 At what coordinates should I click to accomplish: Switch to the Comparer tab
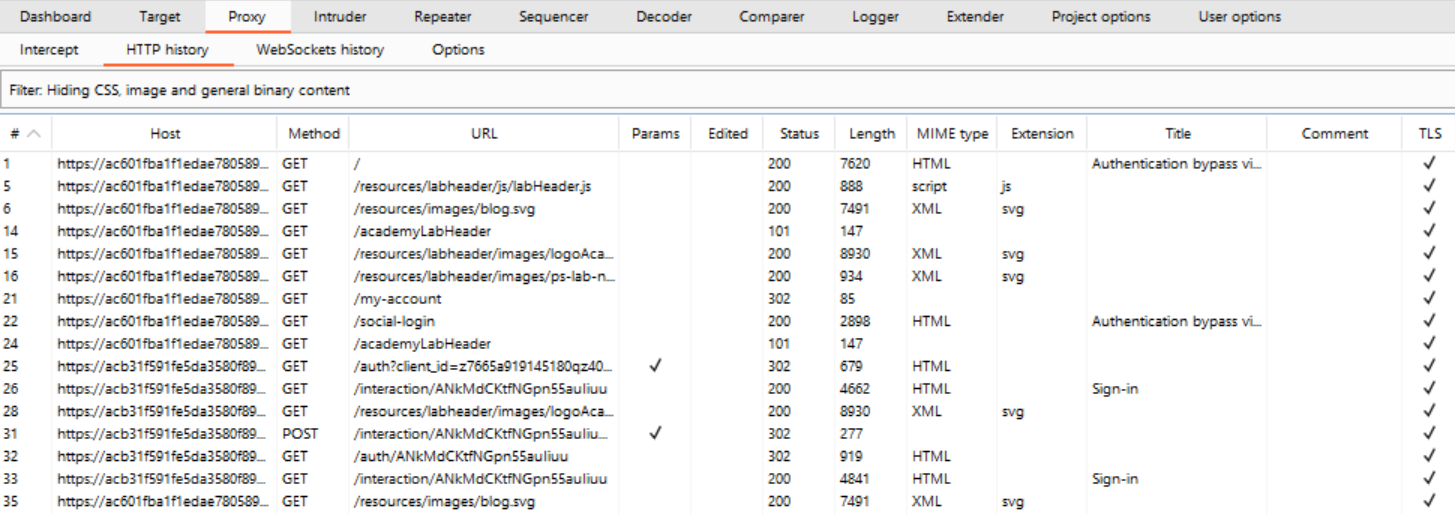(x=772, y=17)
